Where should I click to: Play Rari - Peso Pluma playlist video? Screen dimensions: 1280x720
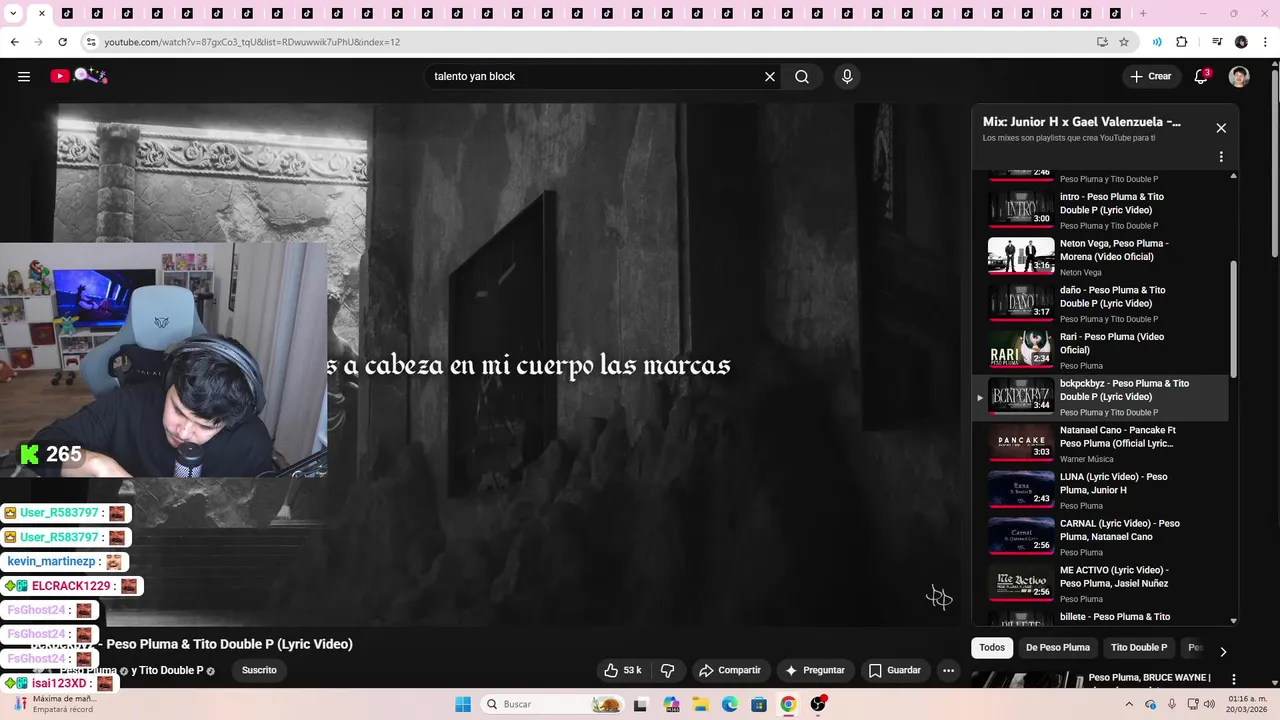(x=1100, y=350)
